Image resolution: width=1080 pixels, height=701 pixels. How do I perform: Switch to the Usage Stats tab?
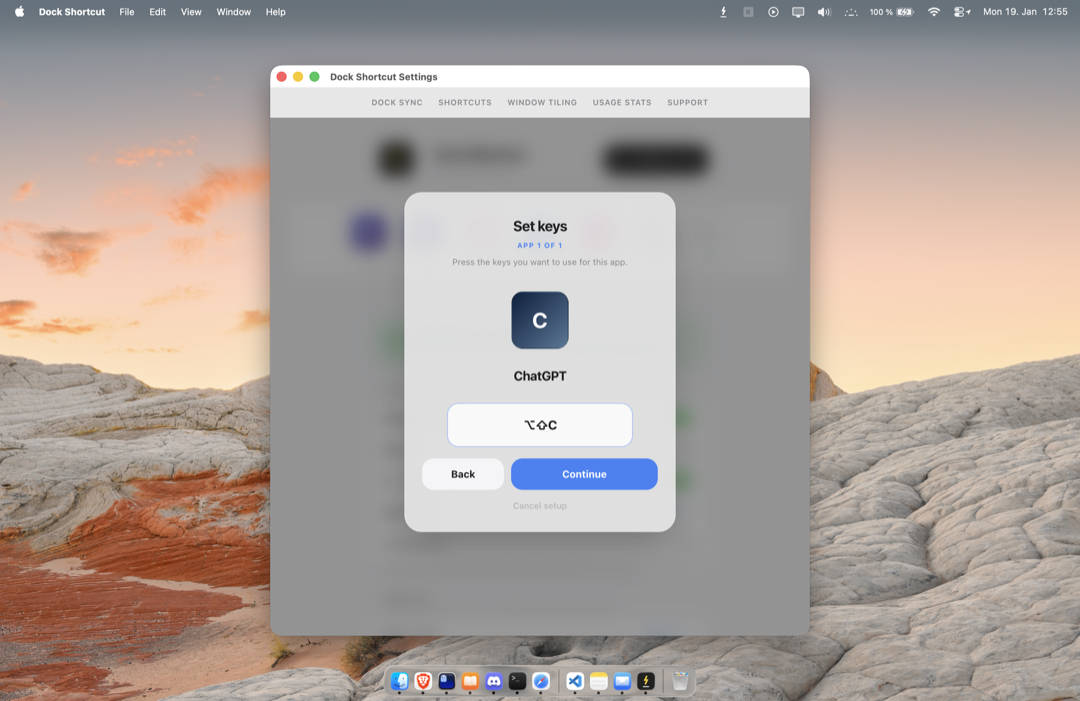click(622, 102)
